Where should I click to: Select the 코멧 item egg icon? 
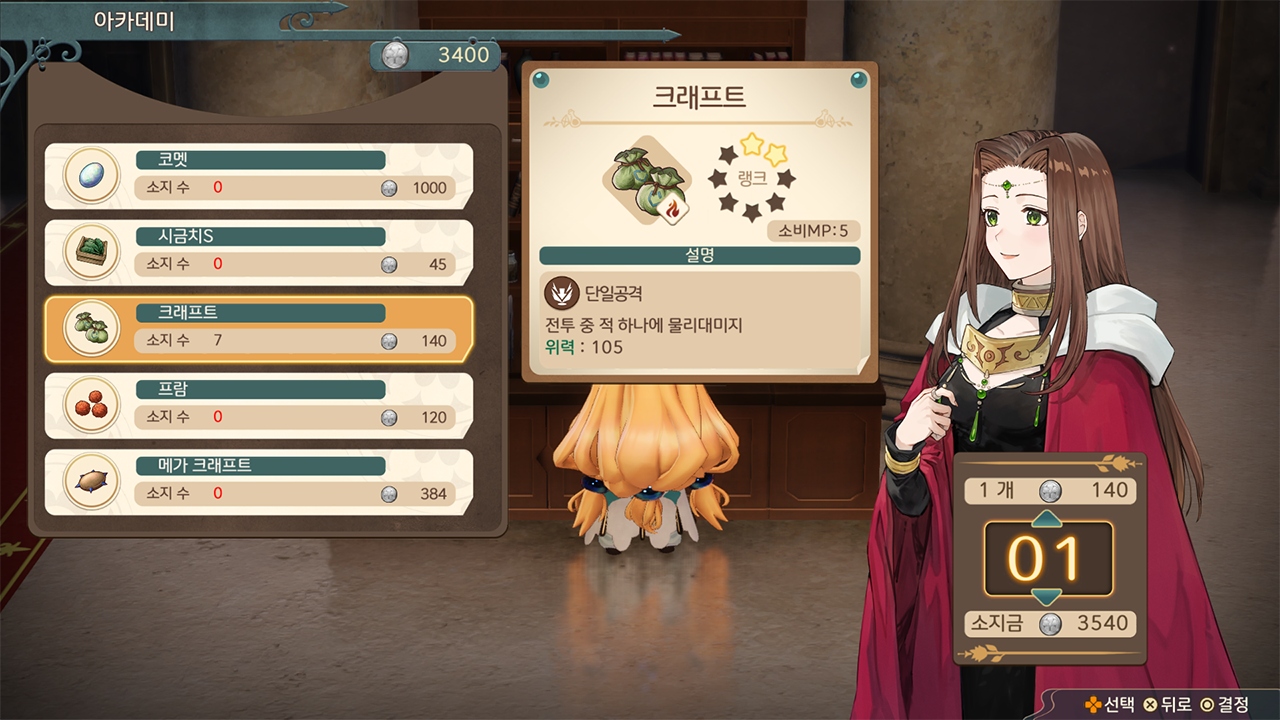pyautogui.click(x=92, y=176)
